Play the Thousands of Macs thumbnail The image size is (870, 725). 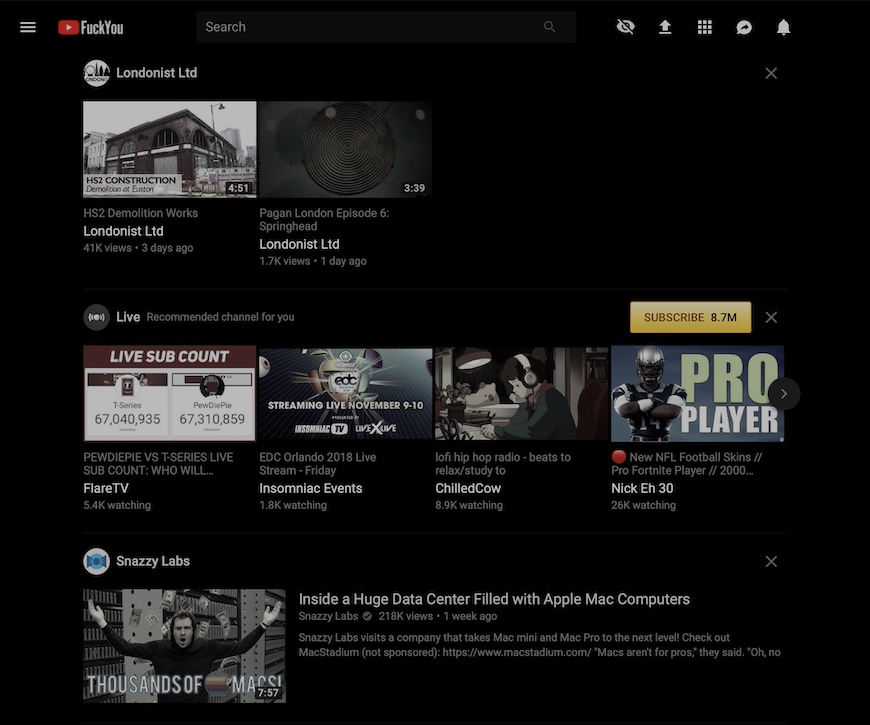click(x=184, y=646)
